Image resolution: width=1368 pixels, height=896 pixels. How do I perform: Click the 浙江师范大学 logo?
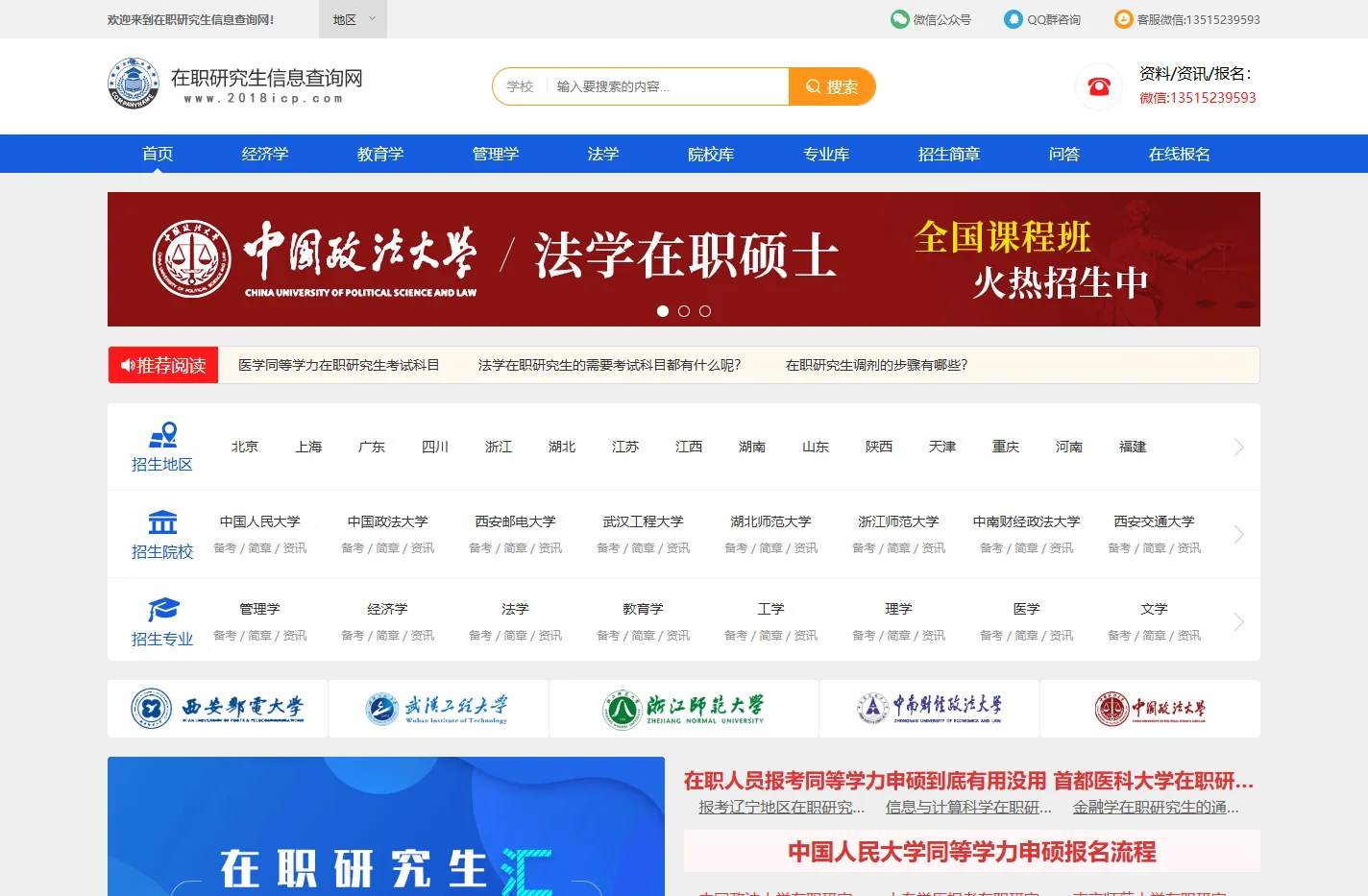(684, 709)
